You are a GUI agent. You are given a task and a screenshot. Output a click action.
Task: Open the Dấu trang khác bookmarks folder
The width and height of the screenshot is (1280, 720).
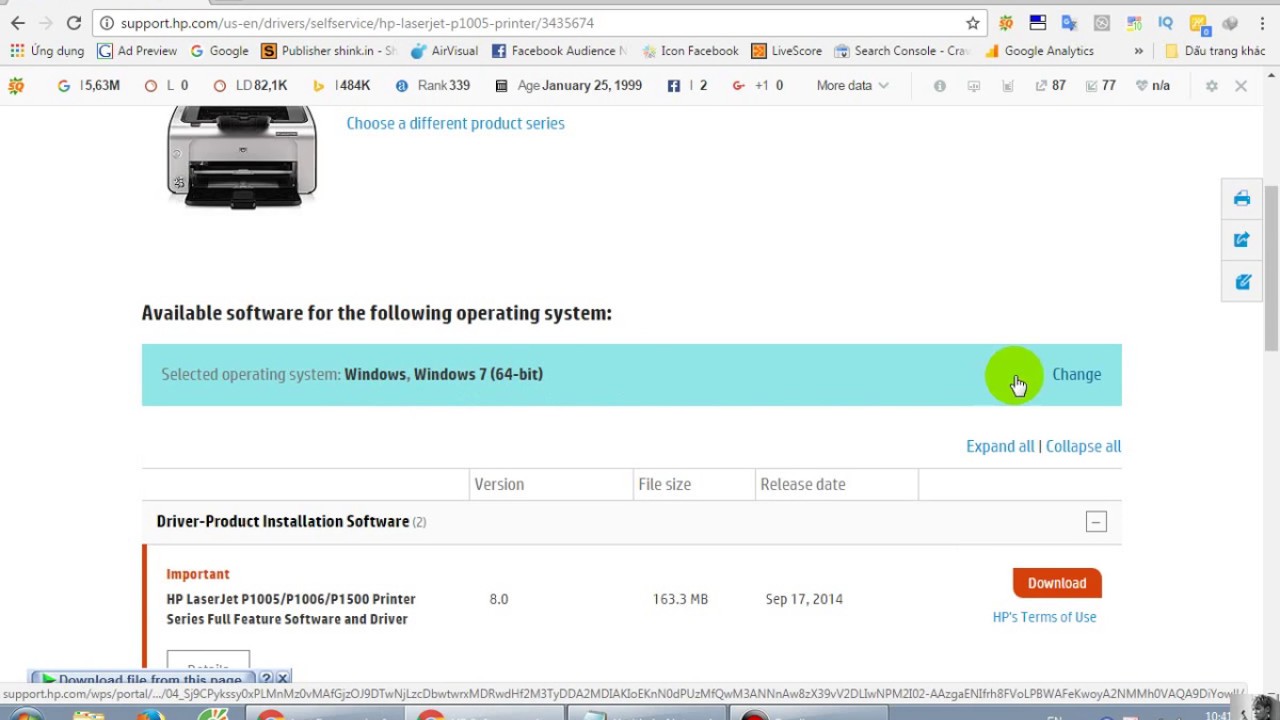pyautogui.click(x=1215, y=51)
